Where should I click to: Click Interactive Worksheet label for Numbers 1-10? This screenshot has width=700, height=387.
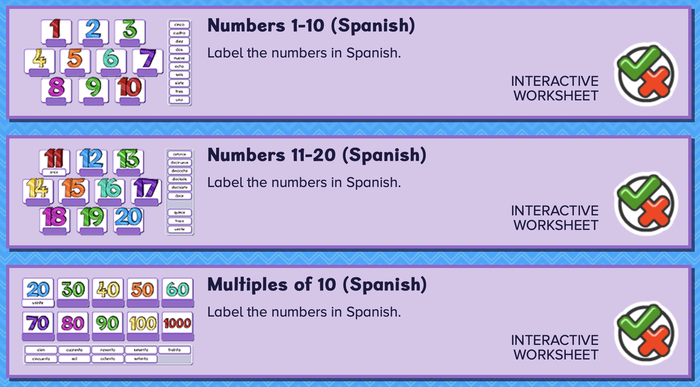pos(555,88)
